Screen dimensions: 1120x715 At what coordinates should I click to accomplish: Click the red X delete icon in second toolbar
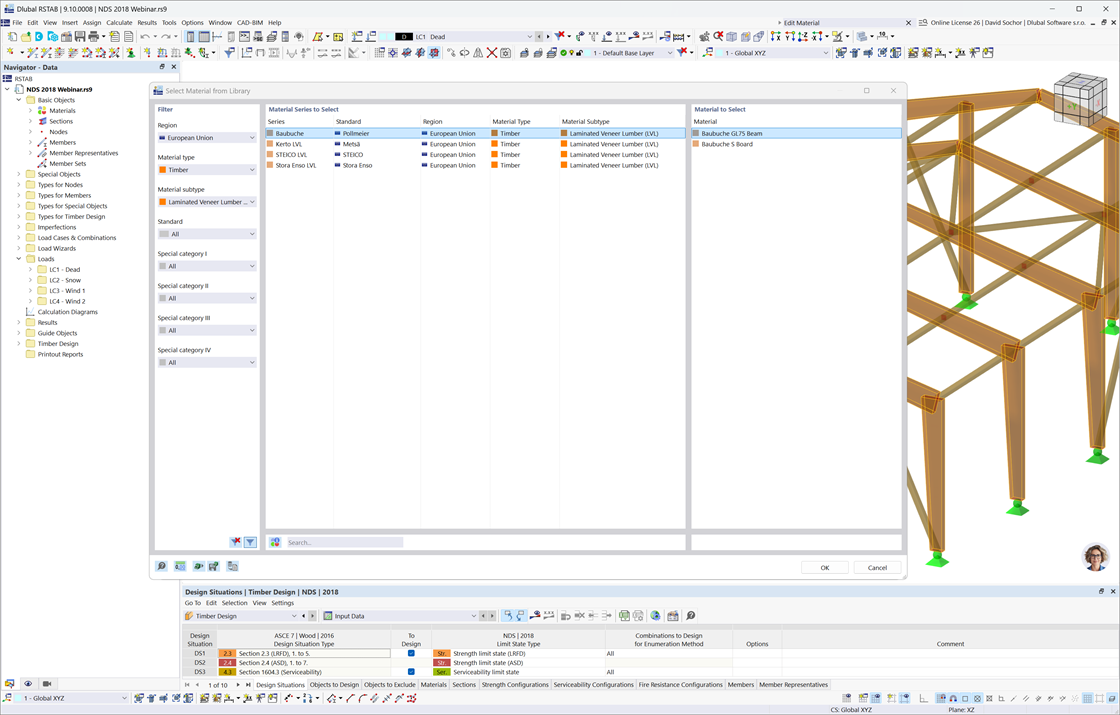pyautogui.click(x=492, y=53)
